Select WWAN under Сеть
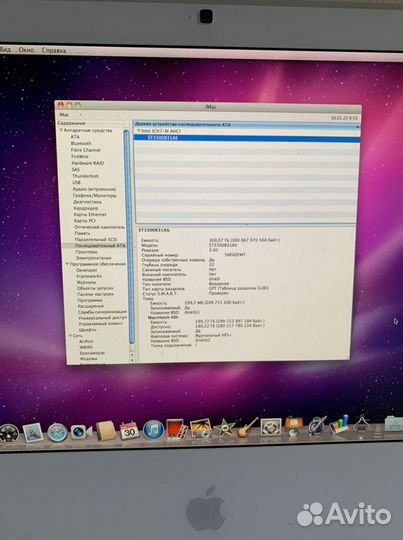 click(x=86, y=347)
